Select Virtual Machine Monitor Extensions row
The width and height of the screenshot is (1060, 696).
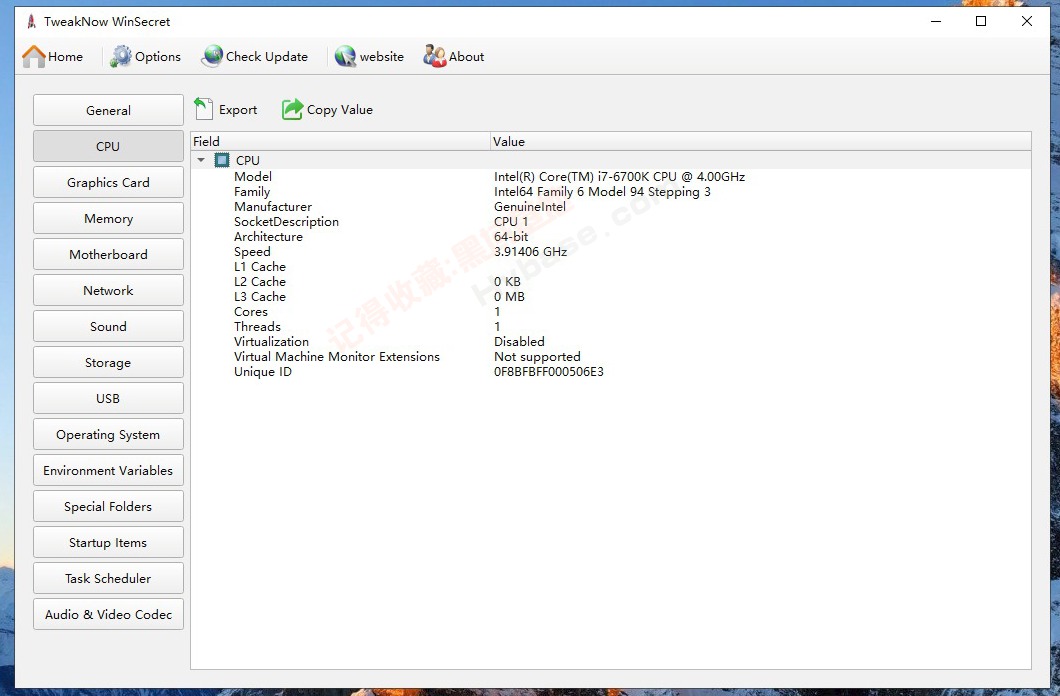[x=611, y=357]
